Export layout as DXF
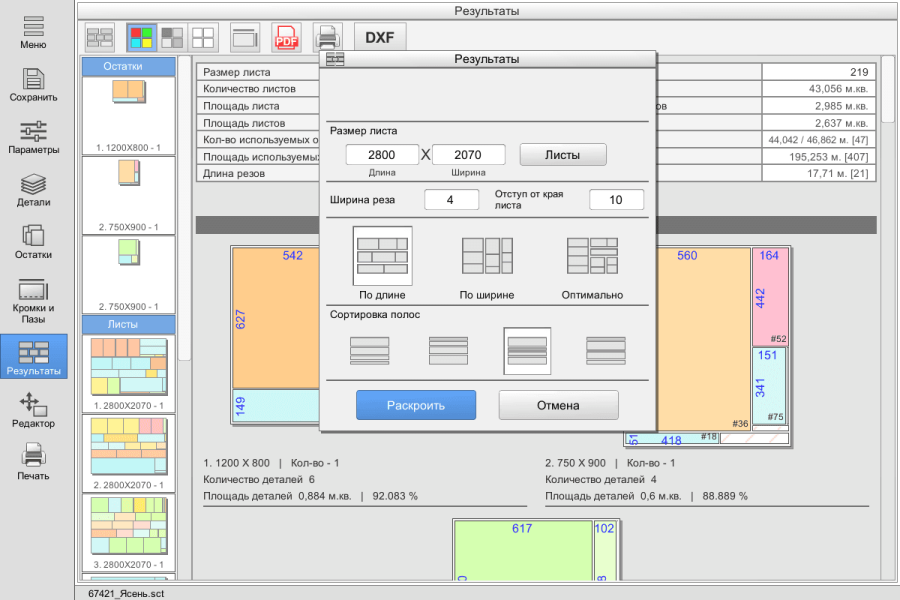Image resolution: width=900 pixels, height=600 pixels. coord(380,37)
